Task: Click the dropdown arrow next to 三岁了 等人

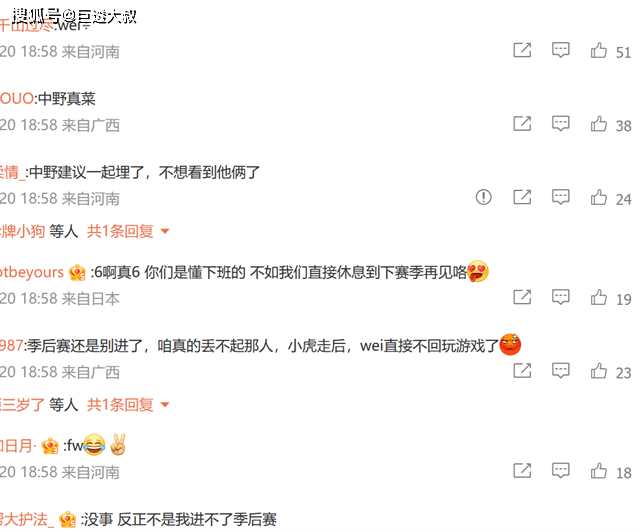Action: 165,405
